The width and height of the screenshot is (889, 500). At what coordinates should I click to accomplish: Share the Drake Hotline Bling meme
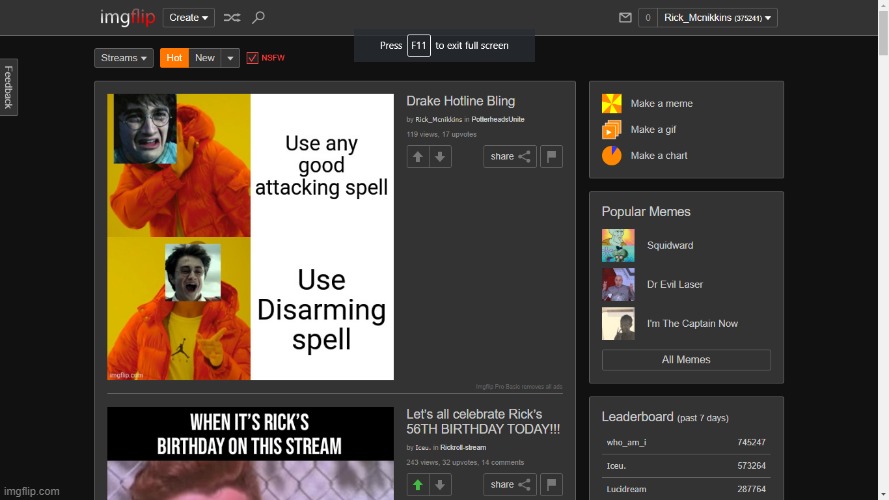pyautogui.click(x=510, y=156)
